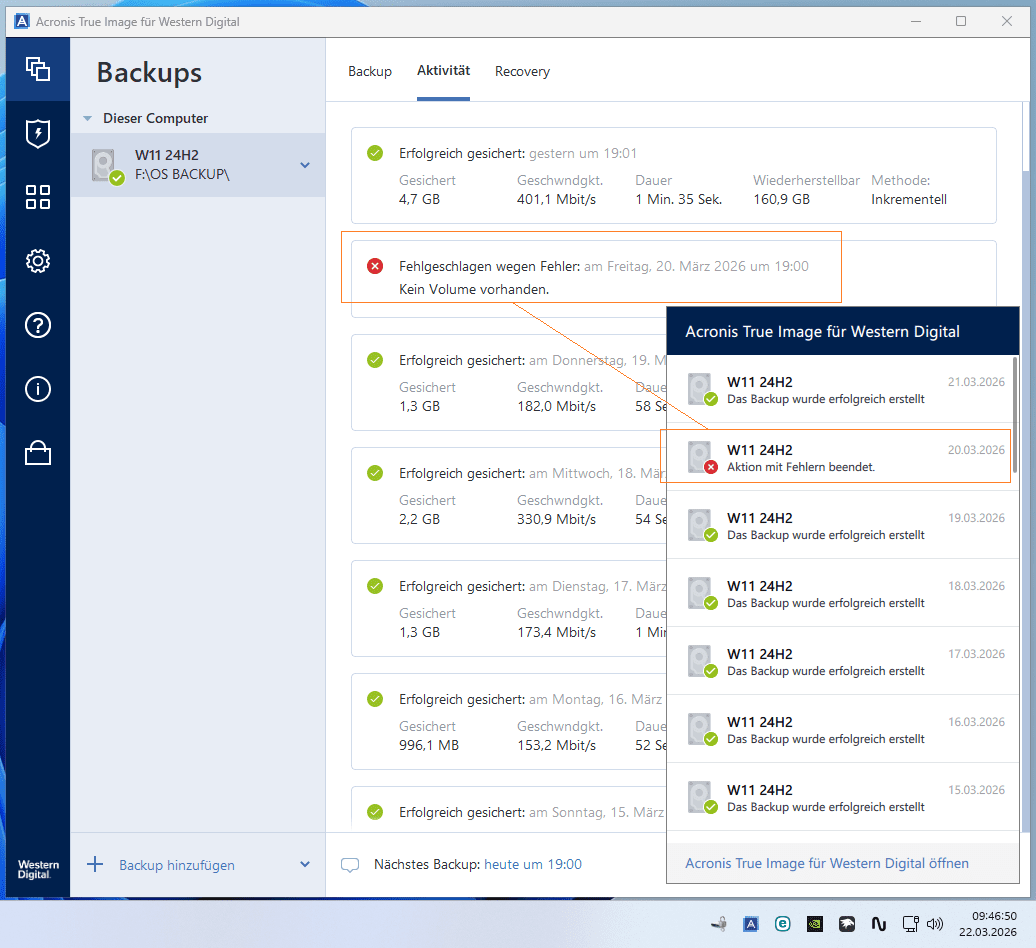Click green check icon for Montag backup
The image size is (1036, 948).
(375, 699)
